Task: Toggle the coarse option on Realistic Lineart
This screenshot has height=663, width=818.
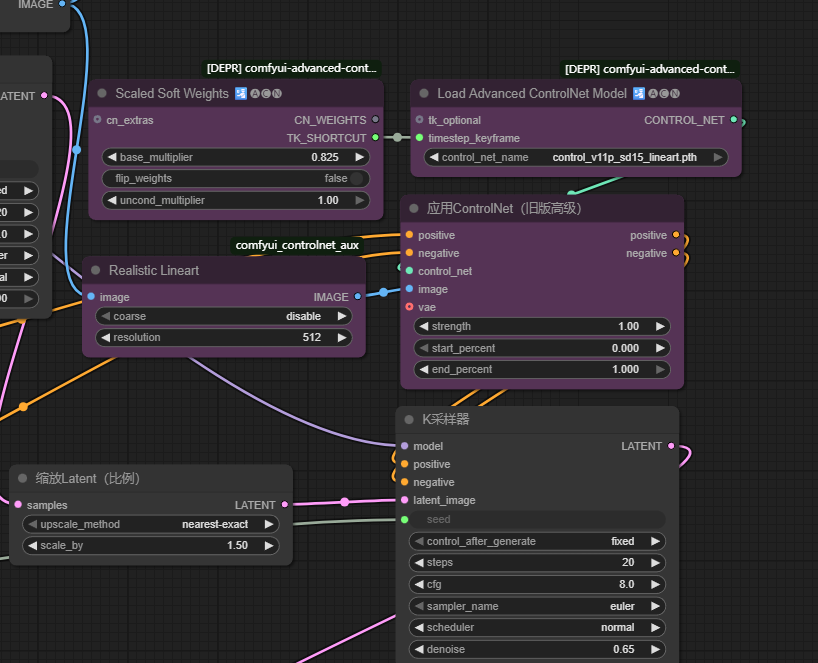Action: 224,316
